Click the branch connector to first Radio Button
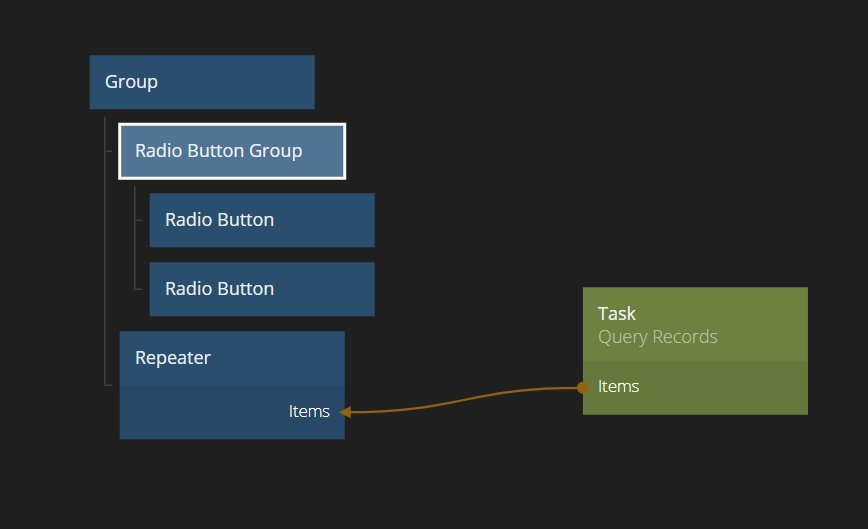Viewport: 868px width, 529px height. click(139, 220)
